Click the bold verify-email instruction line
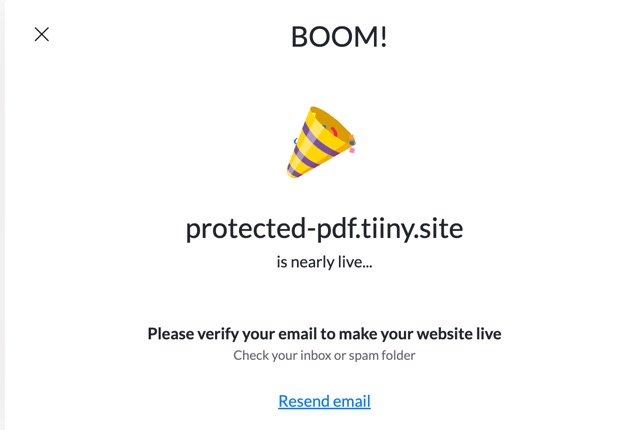 pos(324,333)
